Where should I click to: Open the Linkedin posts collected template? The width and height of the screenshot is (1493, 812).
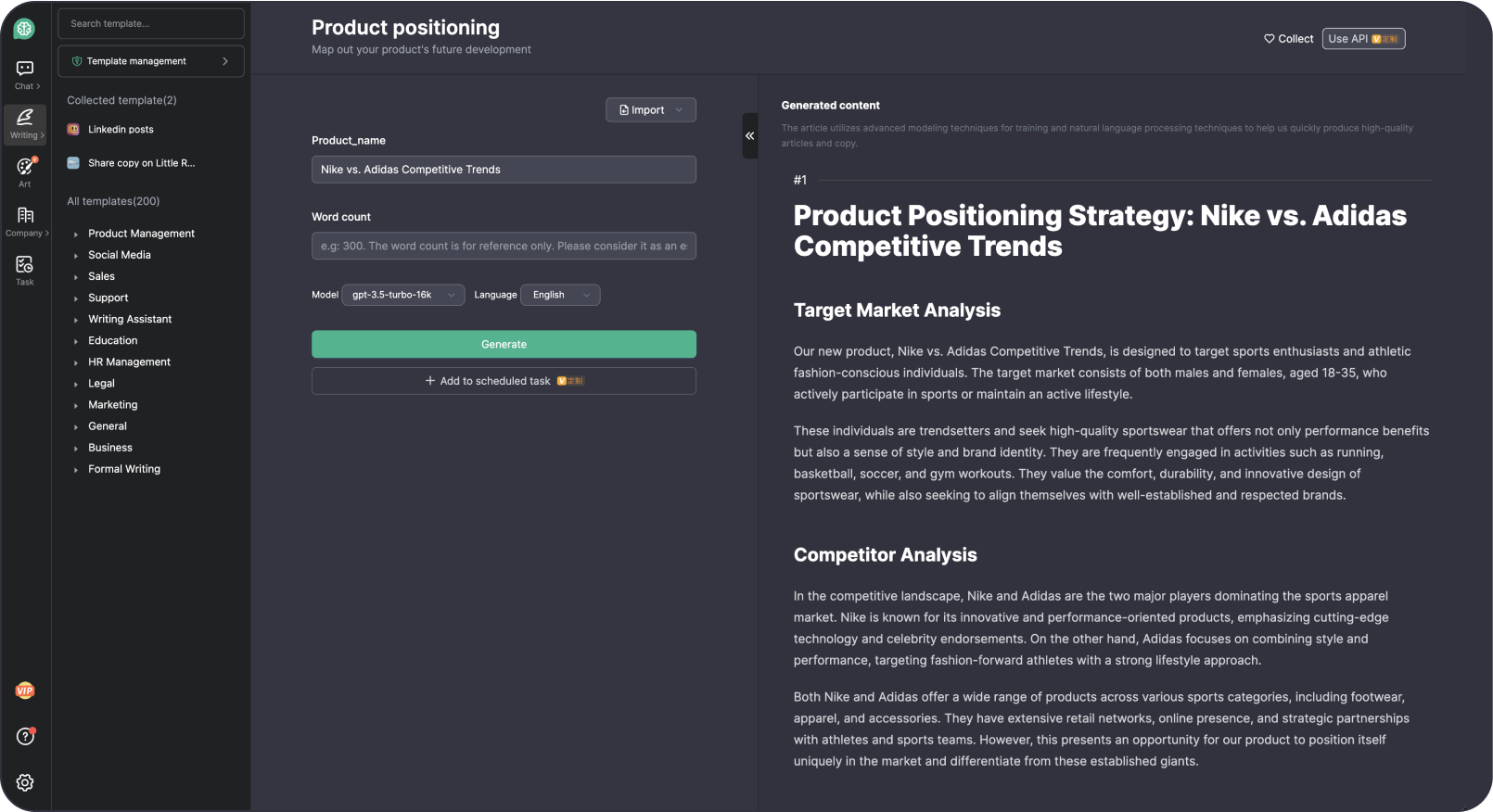tap(121, 130)
